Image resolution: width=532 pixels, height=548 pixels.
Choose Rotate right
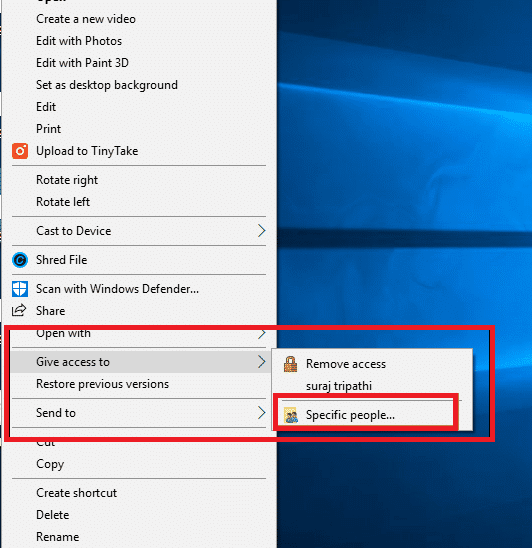[x=67, y=180]
